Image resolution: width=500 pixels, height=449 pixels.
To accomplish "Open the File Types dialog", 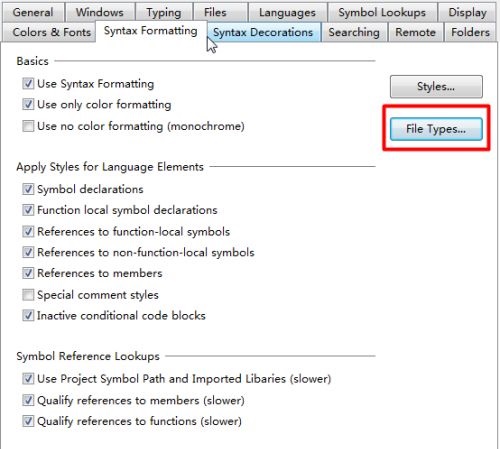I will [436, 129].
